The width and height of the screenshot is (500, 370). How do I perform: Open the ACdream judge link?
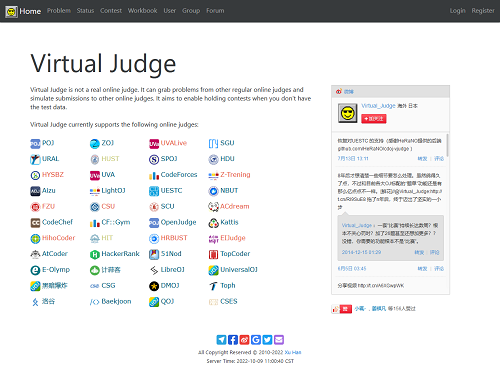coord(235,206)
